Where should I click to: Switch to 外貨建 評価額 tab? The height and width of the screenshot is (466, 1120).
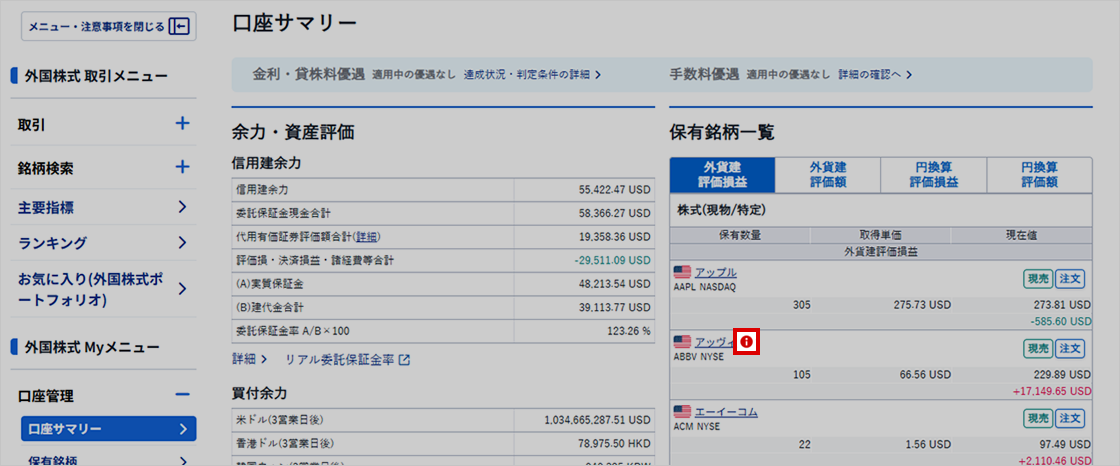click(x=828, y=174)
